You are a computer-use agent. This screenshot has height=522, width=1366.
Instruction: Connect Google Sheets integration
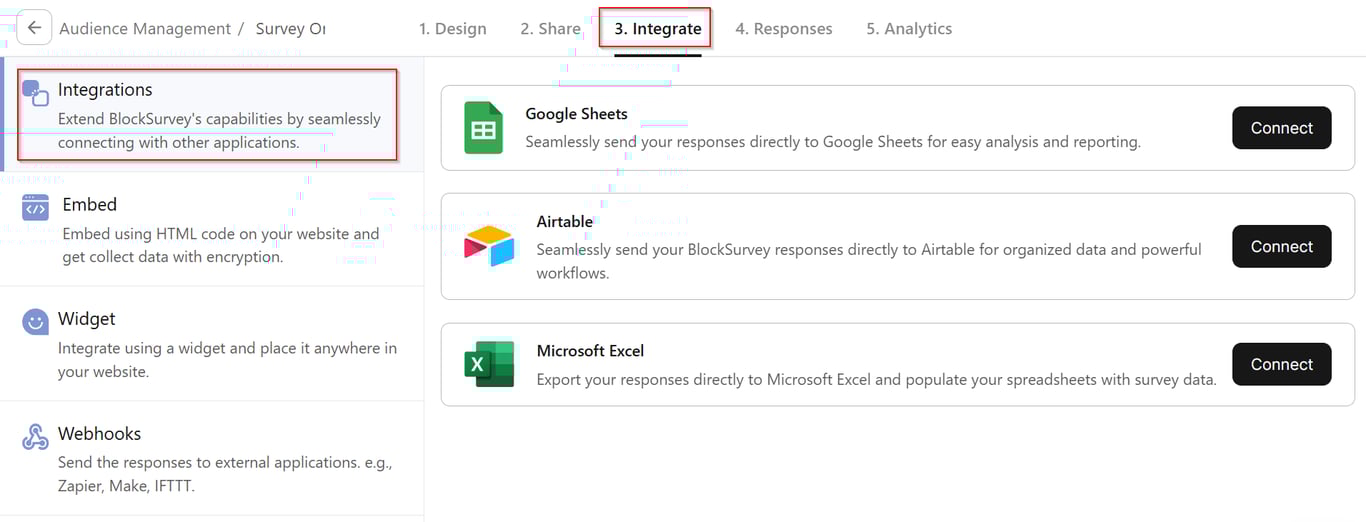pyautogui.click(x=1281, y=128)
